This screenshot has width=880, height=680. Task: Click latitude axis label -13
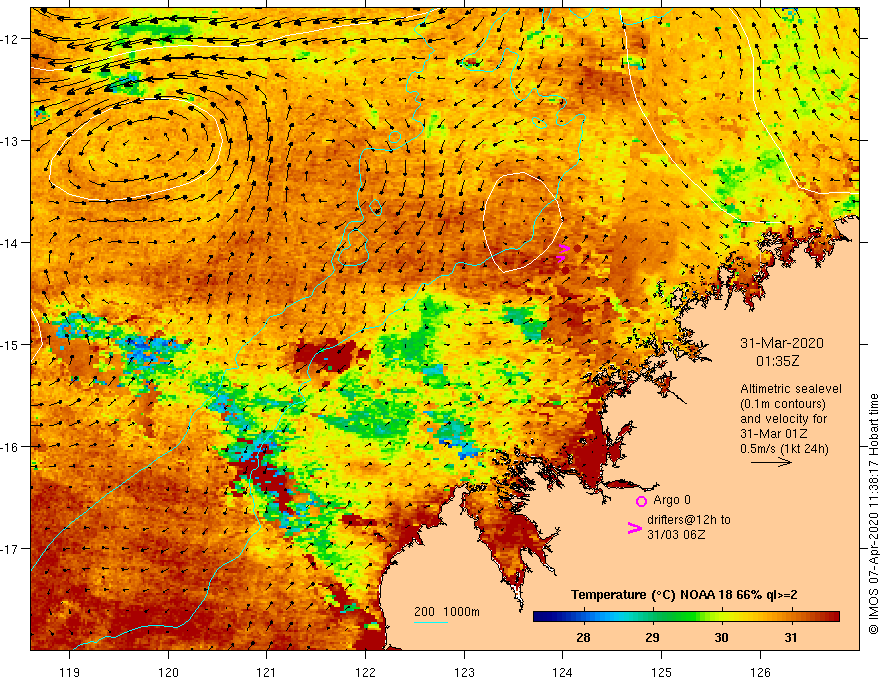11,141
